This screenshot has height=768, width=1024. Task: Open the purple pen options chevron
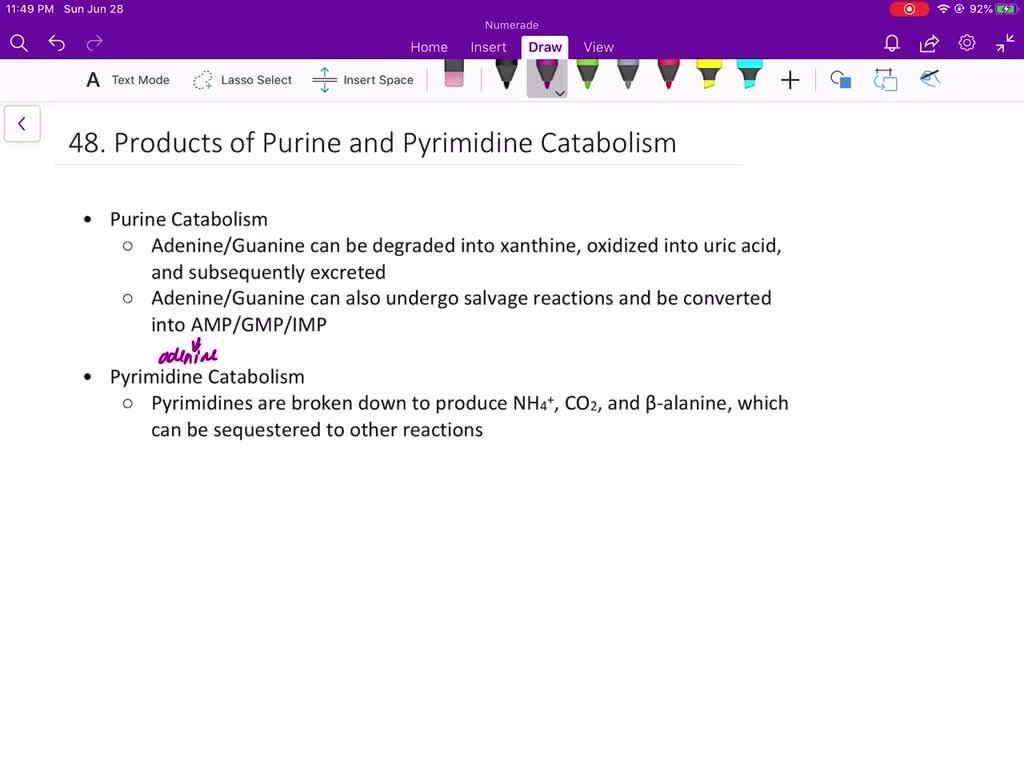(x=559, y=93)
